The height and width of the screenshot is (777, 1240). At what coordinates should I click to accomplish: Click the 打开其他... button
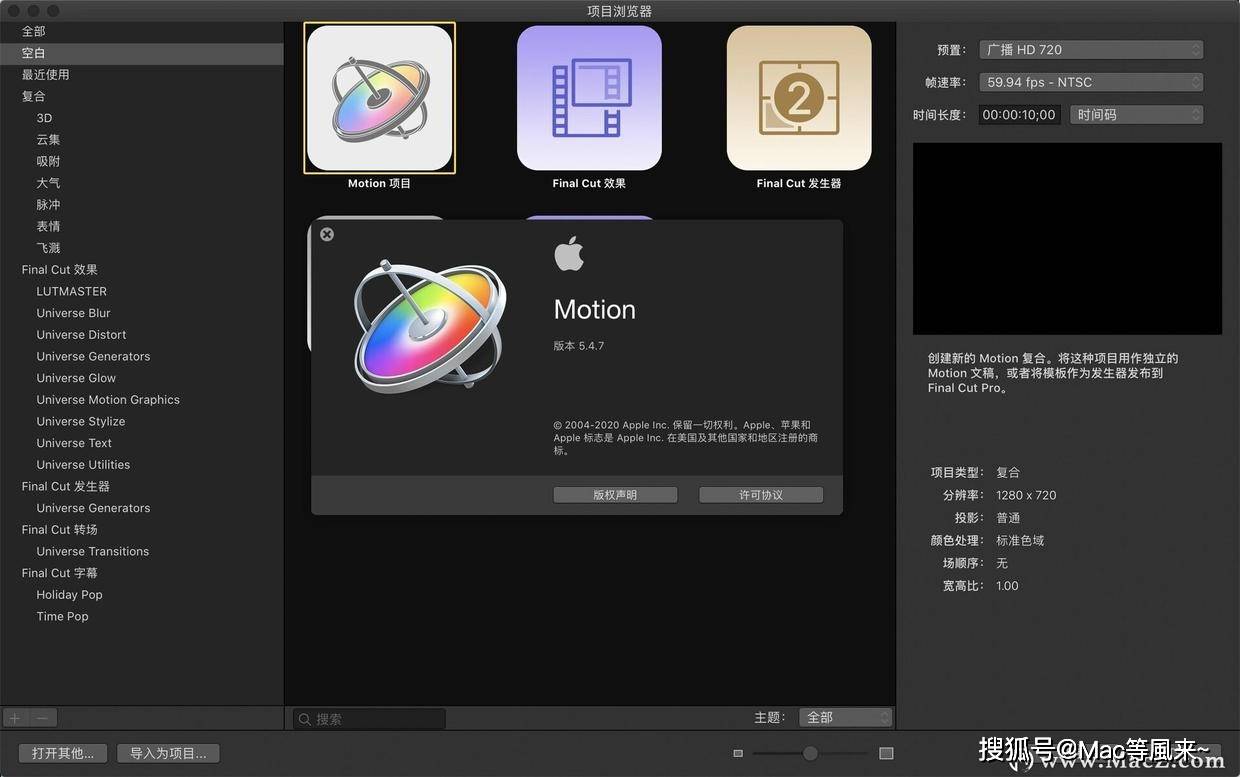[63, 754]
